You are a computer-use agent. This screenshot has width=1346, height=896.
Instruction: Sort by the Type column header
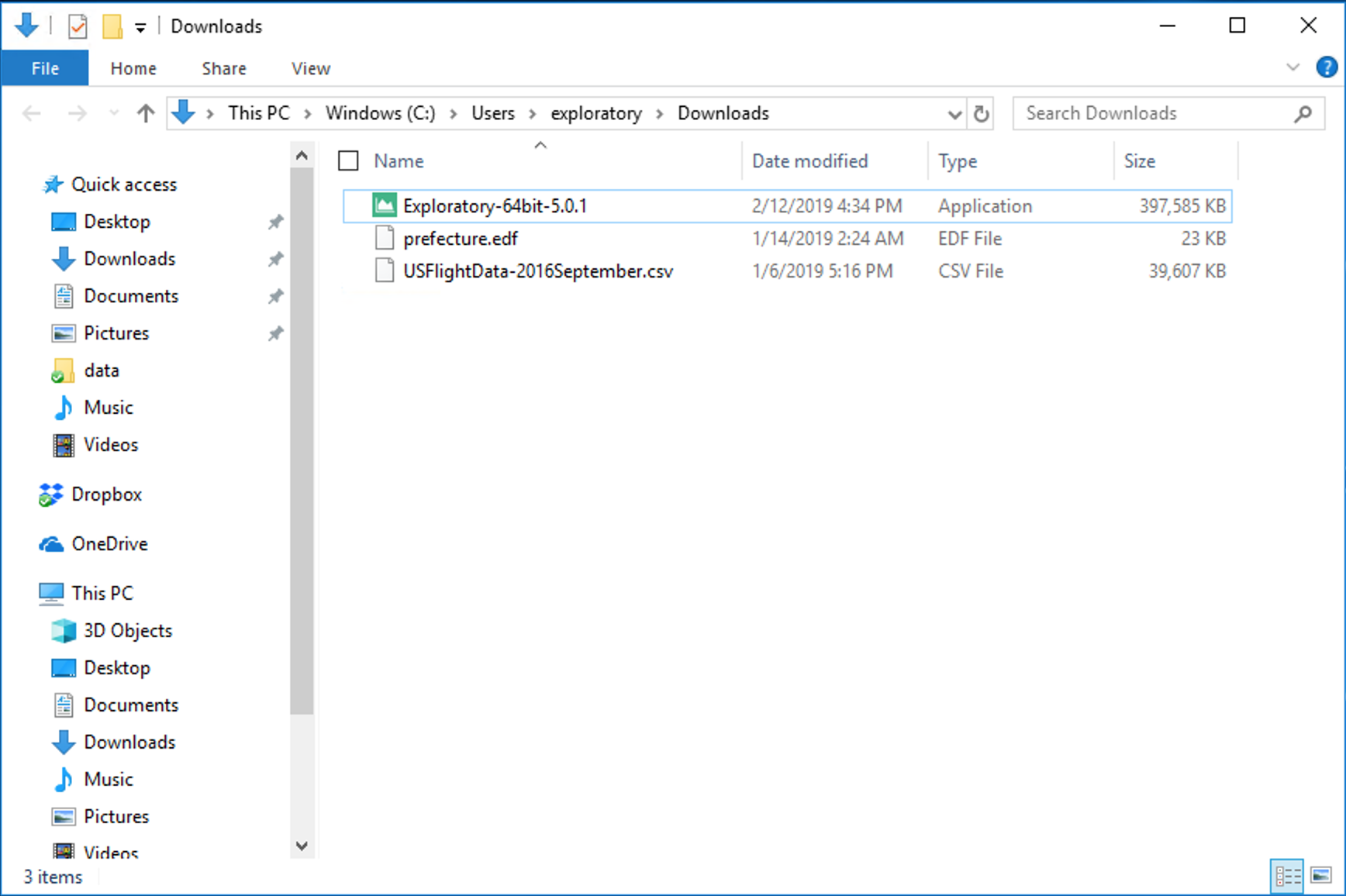tap(958, 161)
